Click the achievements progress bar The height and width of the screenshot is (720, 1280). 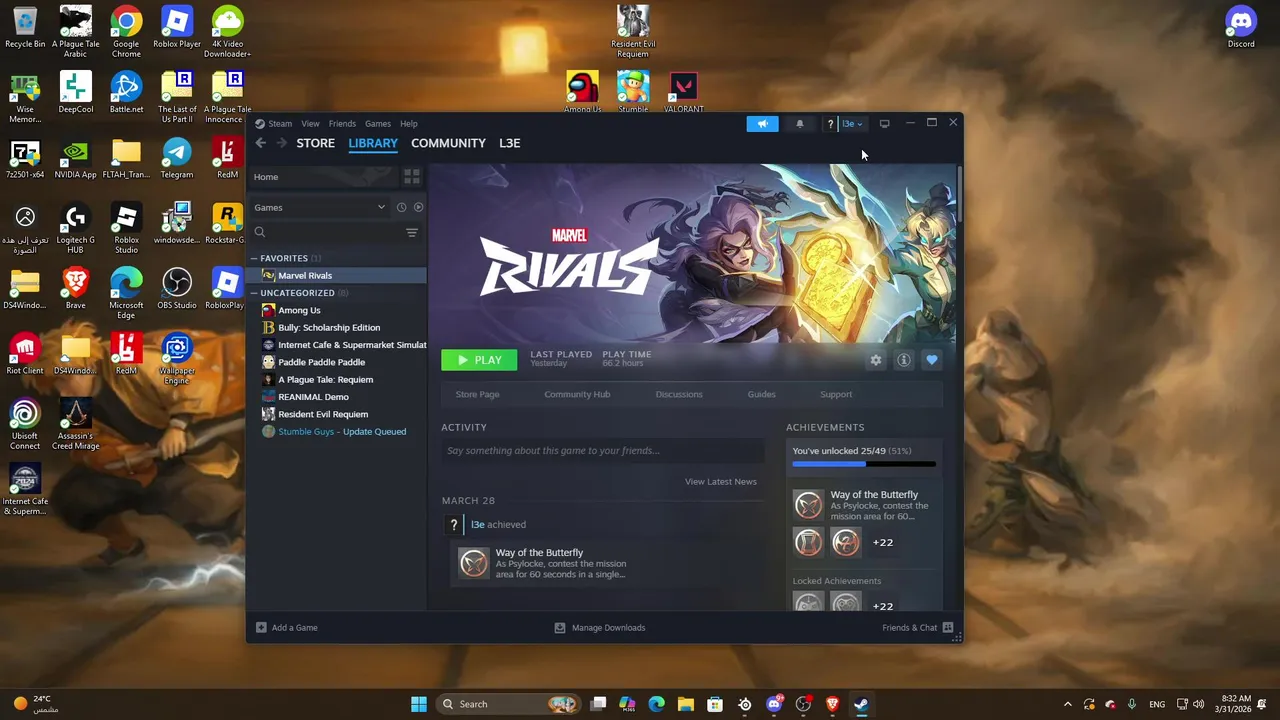tap(864, 464)
